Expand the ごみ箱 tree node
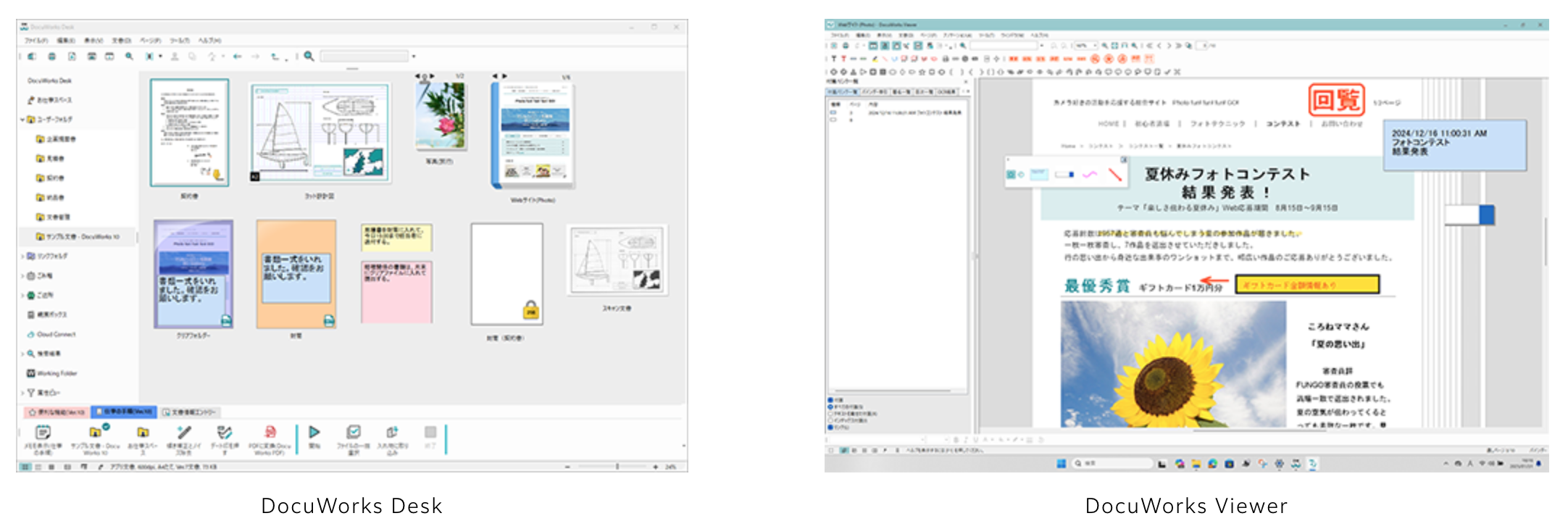This screenshot has height=529, width=1568. pyautogui.click(x=22, y=275)
